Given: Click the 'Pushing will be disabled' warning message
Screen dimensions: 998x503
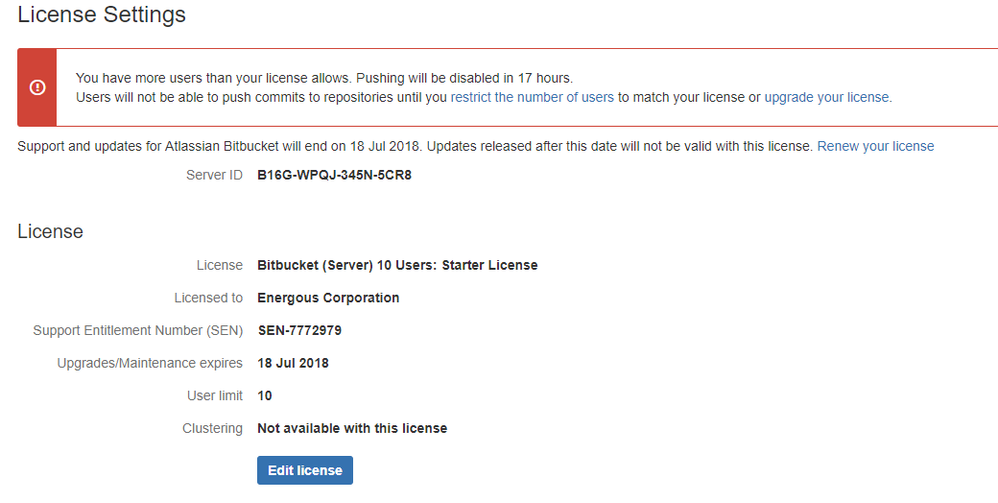Looking at the screenshot, I should (324, 77).
